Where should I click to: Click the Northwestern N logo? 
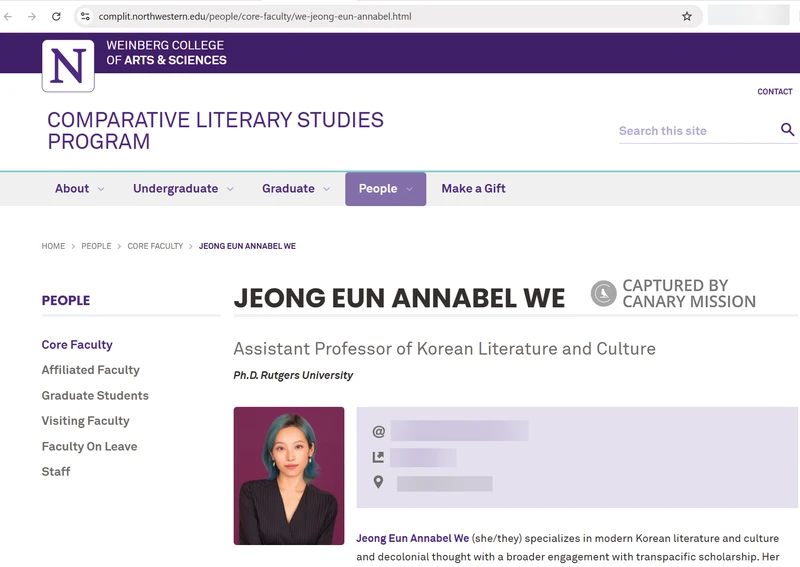[68, 66]
